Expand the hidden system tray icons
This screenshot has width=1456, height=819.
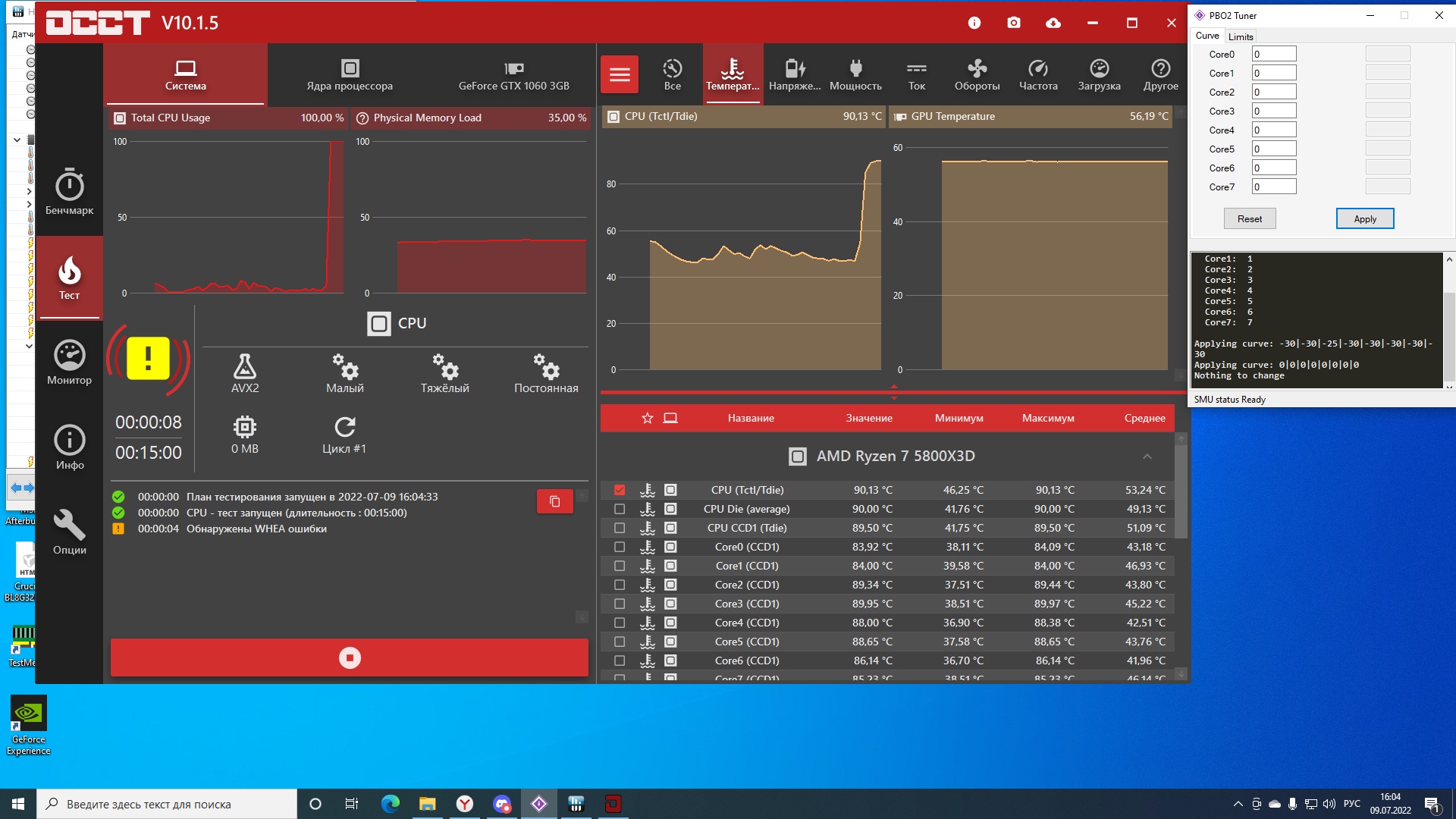pos(1238,804)
